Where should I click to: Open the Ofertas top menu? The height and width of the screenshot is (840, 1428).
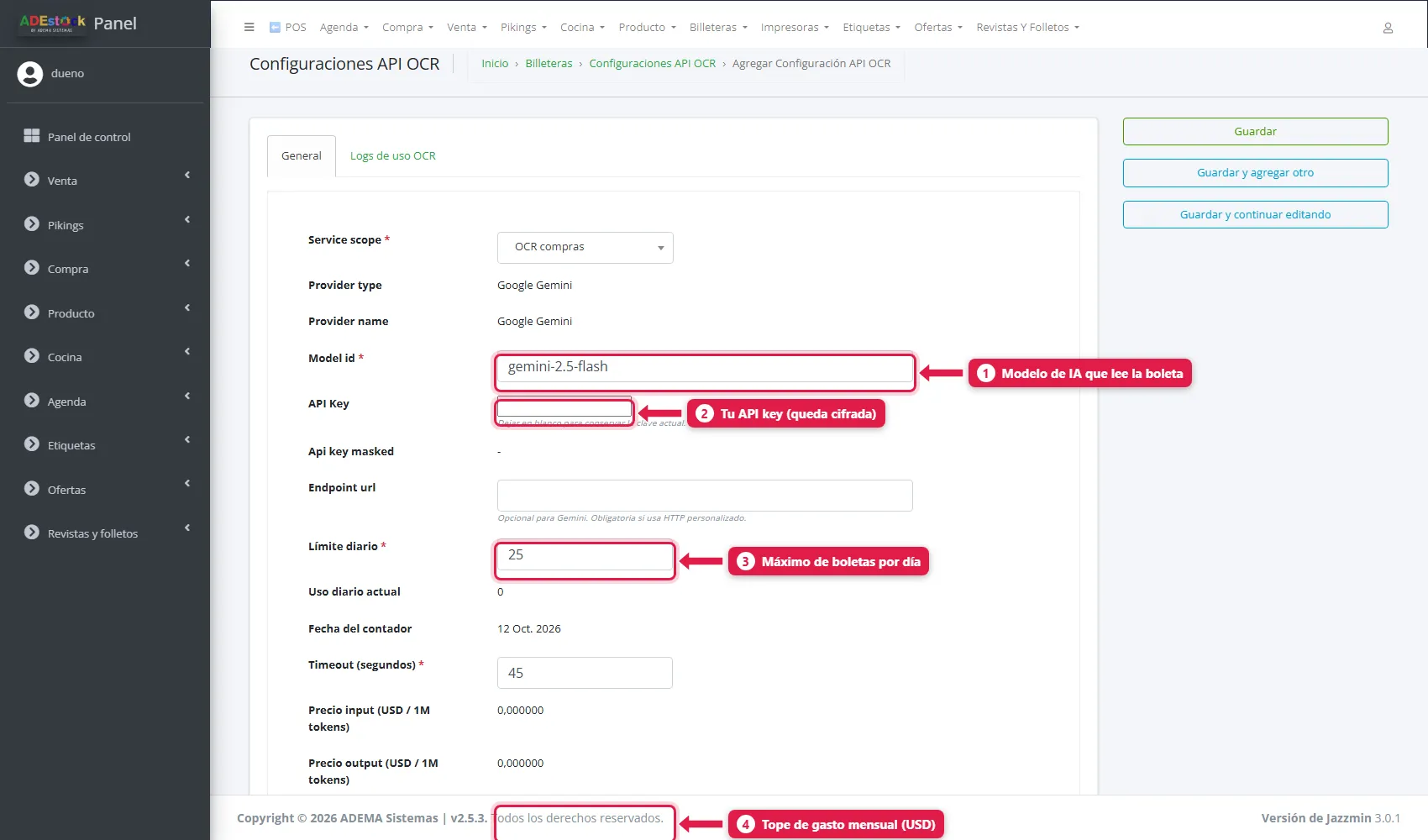click(x=939, y=28)
